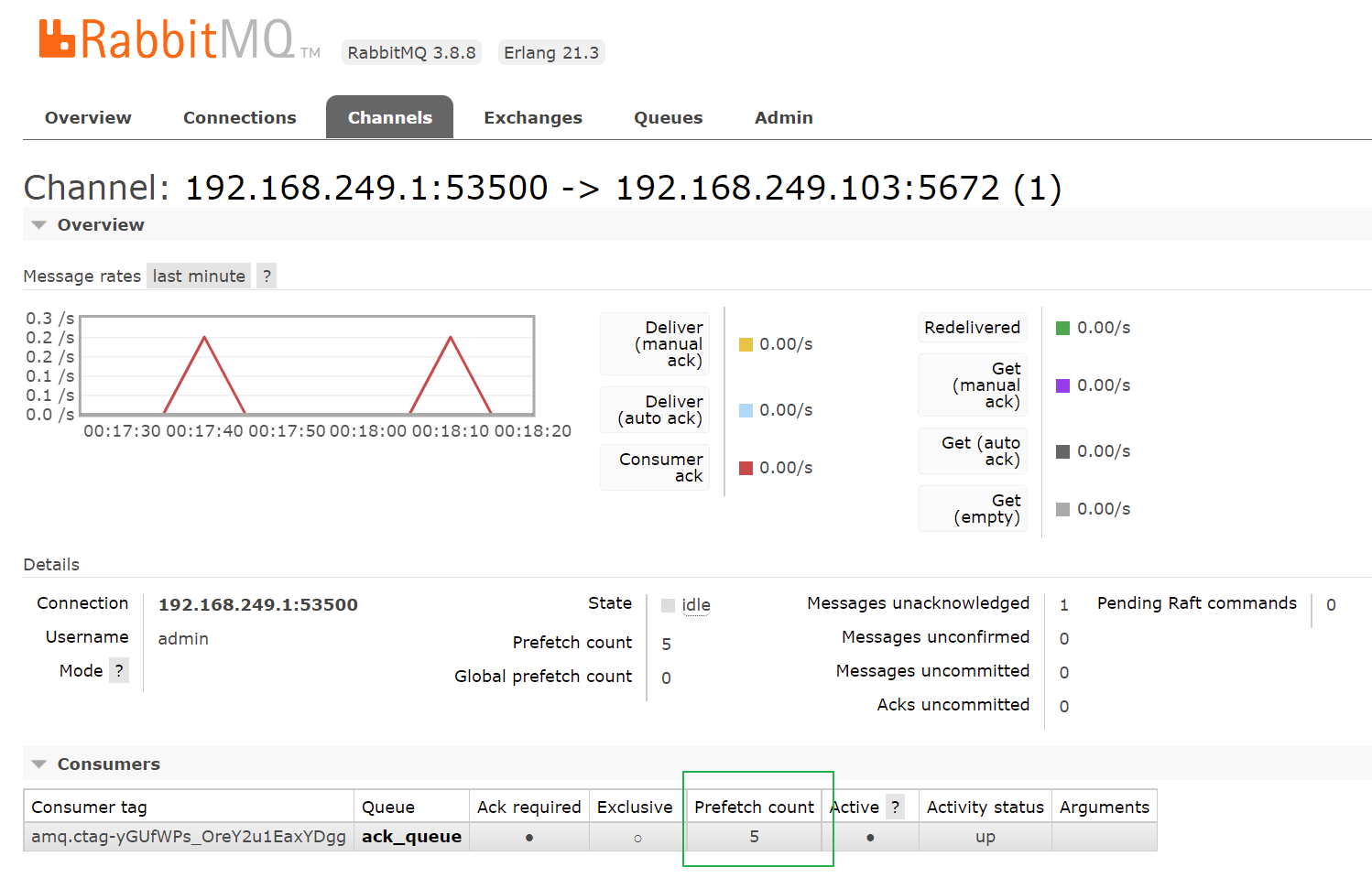Open help for Message rates

click(267, 276)
